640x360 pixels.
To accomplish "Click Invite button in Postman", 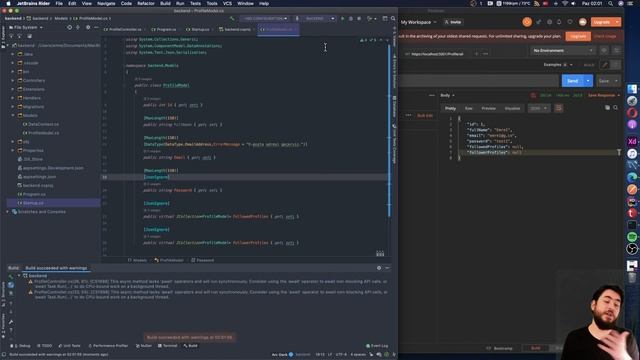I will click(x=453, y=22).
